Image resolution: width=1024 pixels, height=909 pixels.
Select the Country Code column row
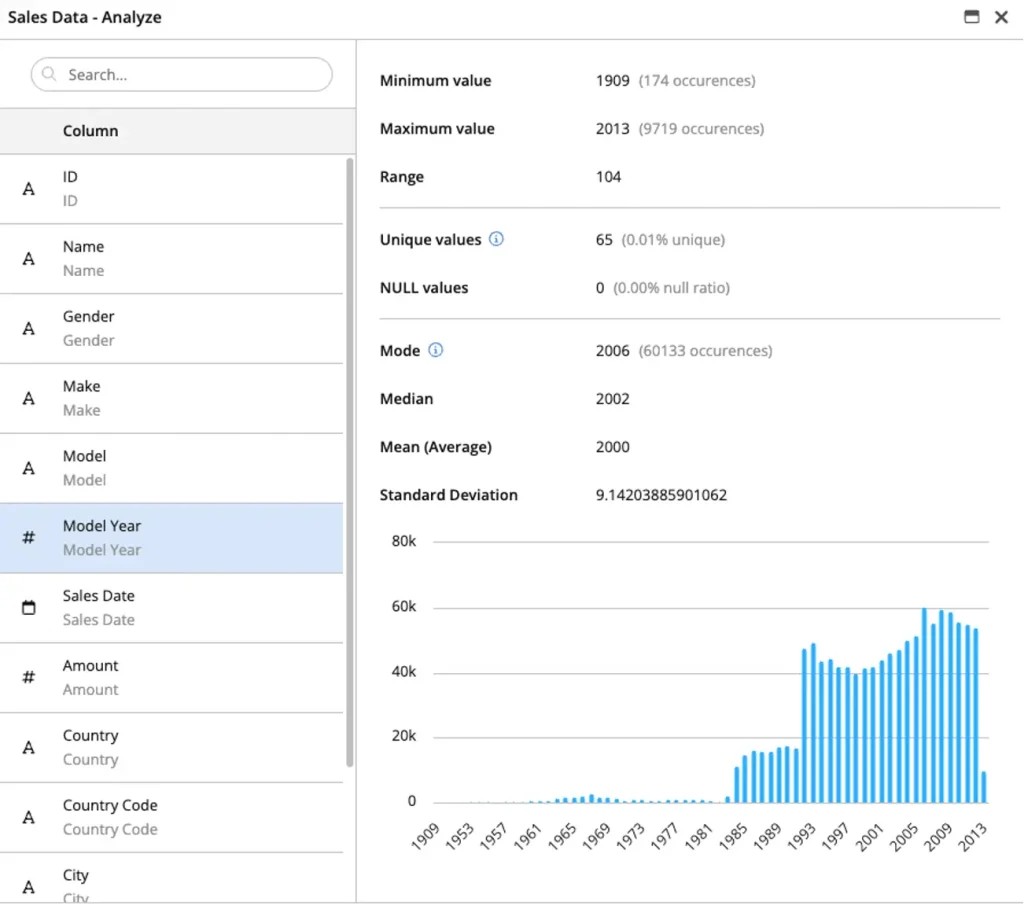pyautogui.click(x=172, y=818)
